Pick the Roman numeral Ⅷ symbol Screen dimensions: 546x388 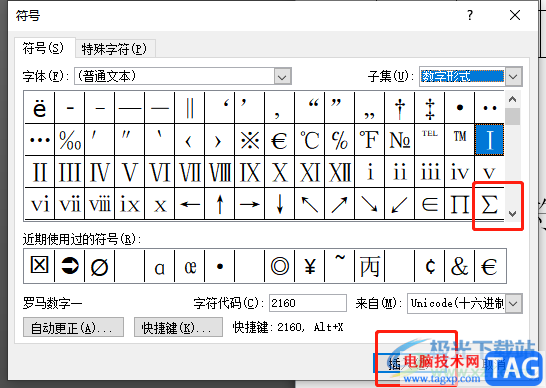click(220, 172)
